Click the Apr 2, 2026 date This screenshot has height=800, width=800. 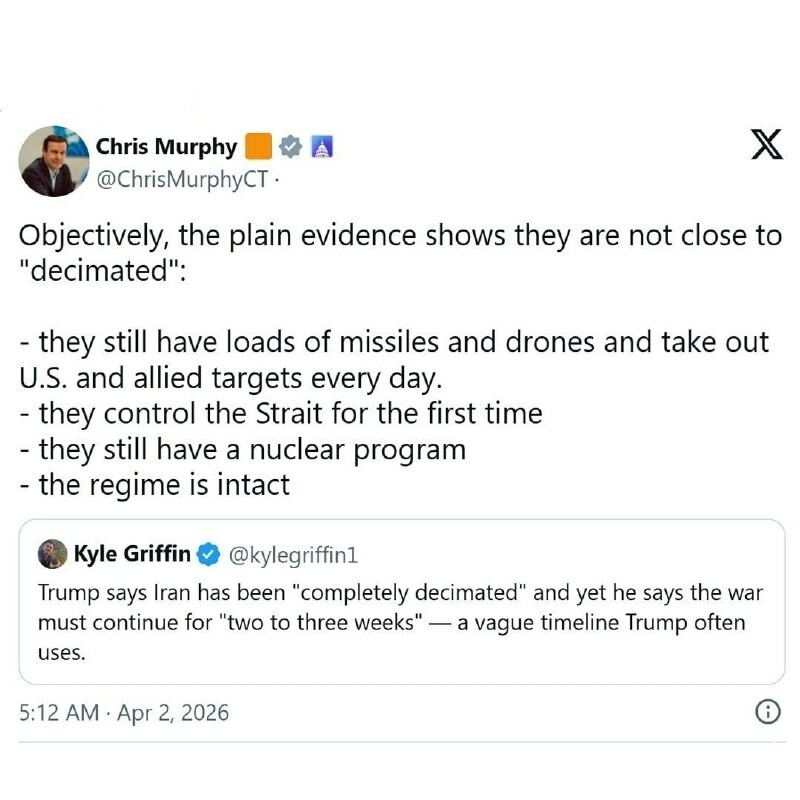coord(172,713)
